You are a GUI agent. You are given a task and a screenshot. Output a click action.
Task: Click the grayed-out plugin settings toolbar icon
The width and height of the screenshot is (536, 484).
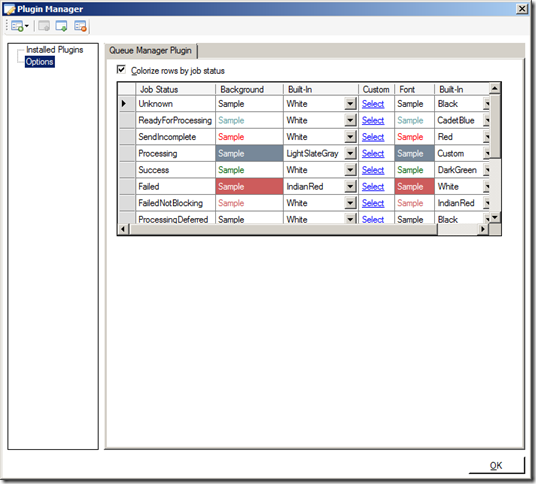tap(44, 26)
